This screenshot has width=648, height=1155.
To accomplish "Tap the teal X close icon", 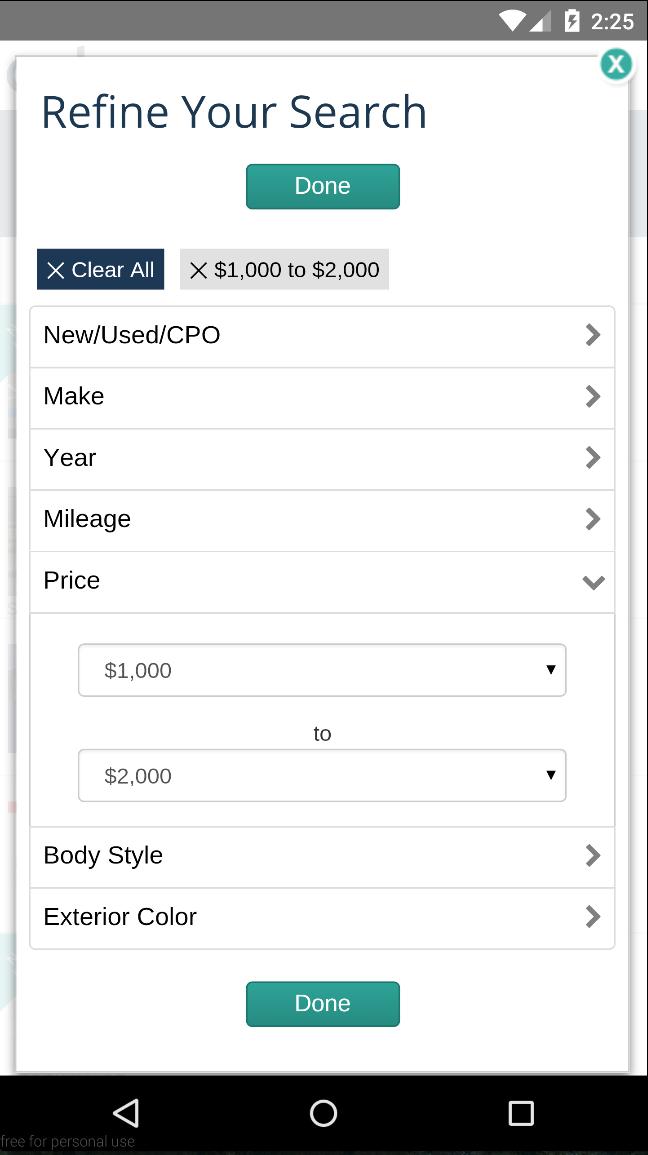I will (x=616, y=64).
